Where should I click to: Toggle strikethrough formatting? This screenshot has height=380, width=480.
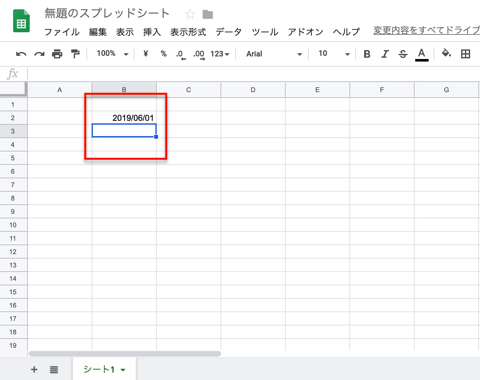pos(403,54)
